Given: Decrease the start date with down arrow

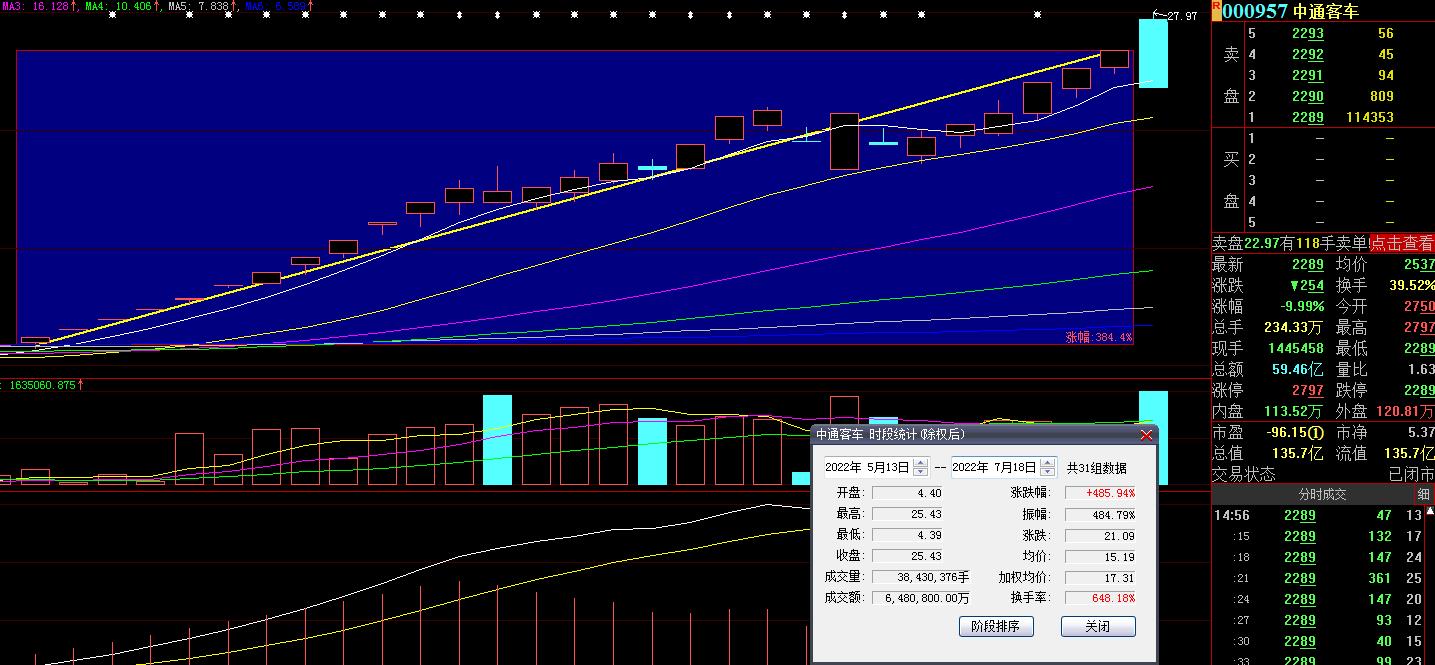Looking at the screenshot, I should (920, 472).
